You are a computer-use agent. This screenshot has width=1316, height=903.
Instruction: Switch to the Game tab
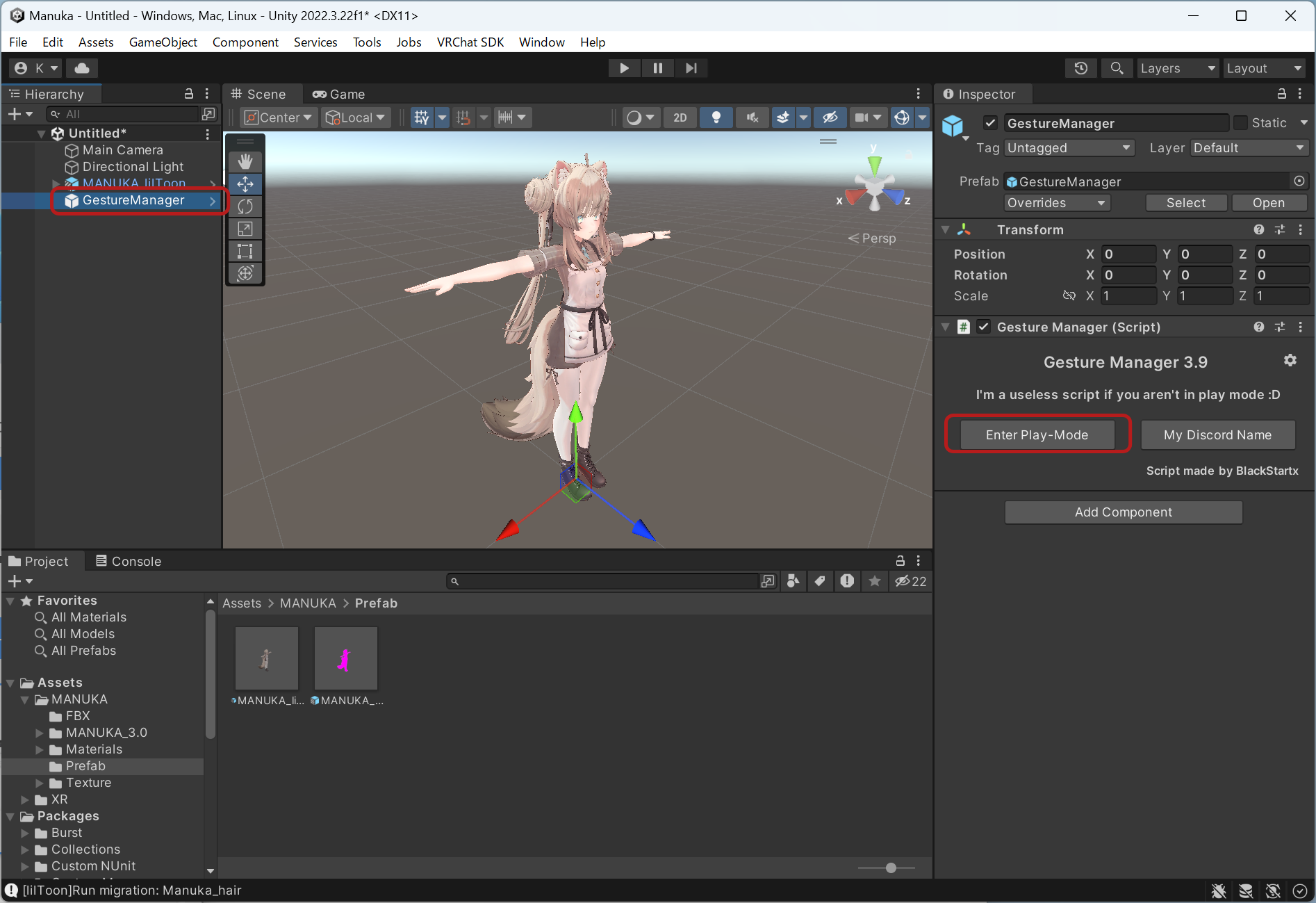pos(338,94)
